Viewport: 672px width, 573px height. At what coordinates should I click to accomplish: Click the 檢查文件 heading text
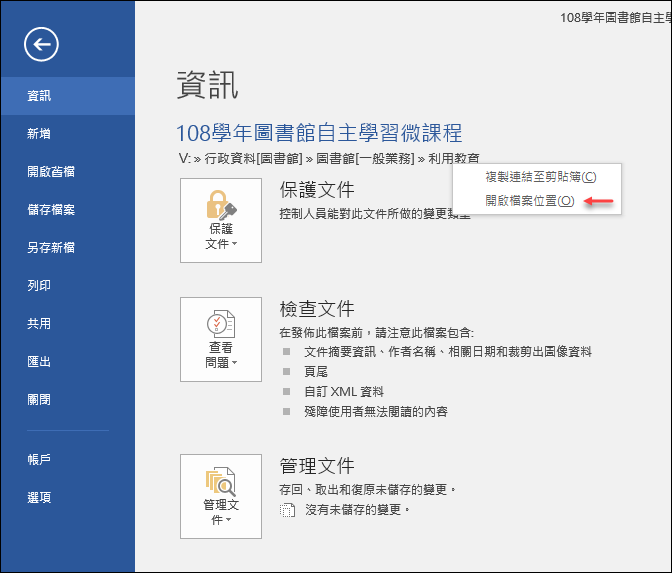coord(317,309)
